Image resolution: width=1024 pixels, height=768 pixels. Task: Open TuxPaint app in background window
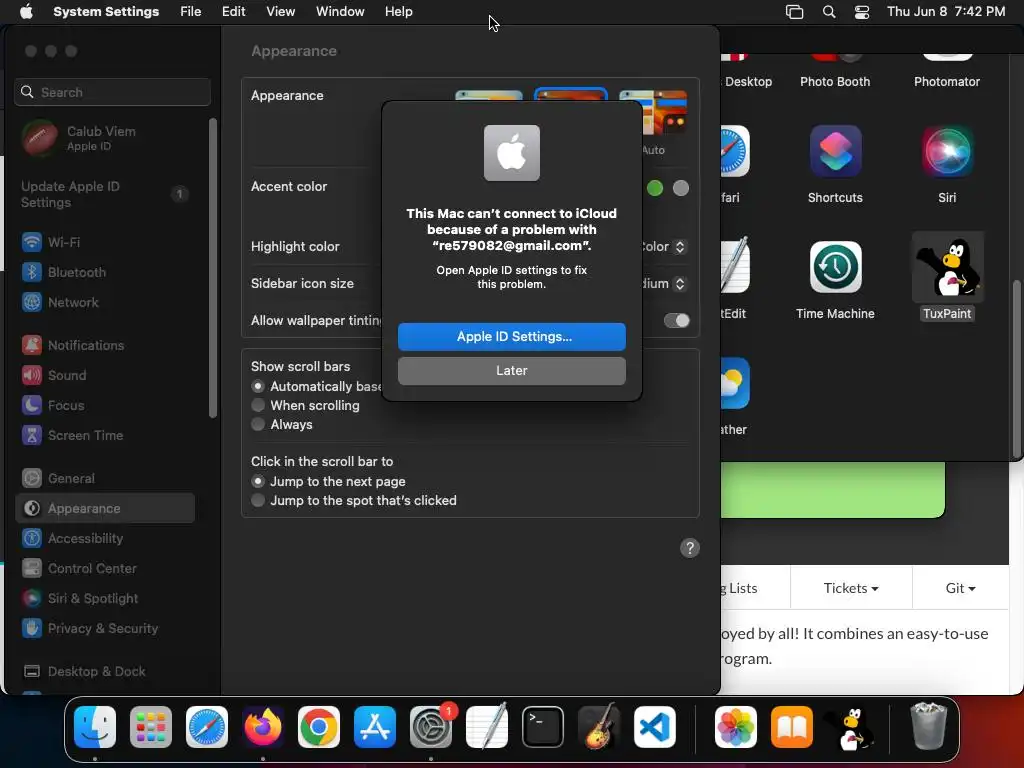click(x=947, y=267)
